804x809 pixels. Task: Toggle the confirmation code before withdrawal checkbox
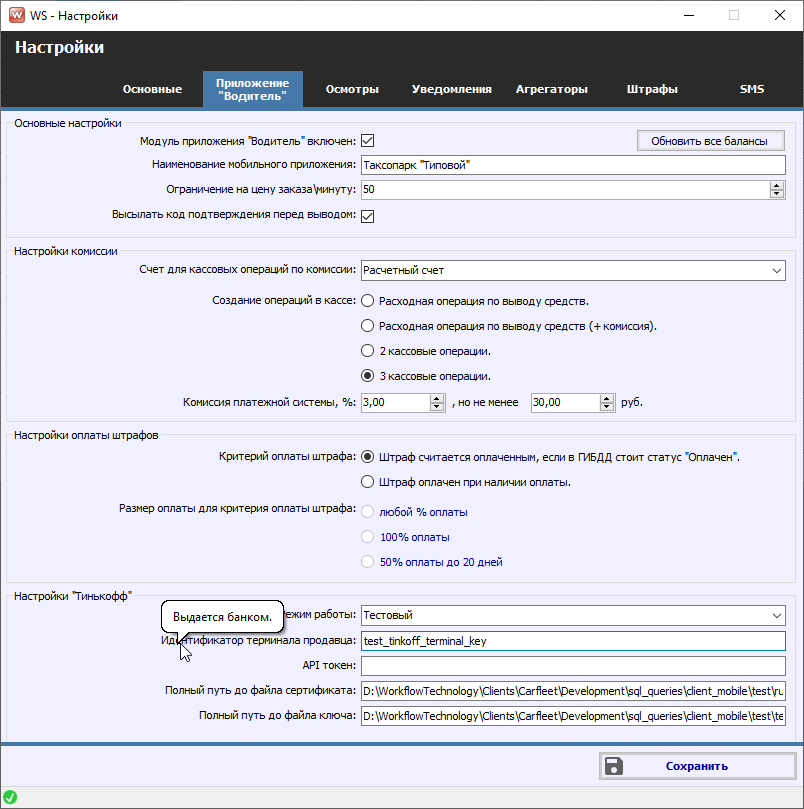click(367, 216)
